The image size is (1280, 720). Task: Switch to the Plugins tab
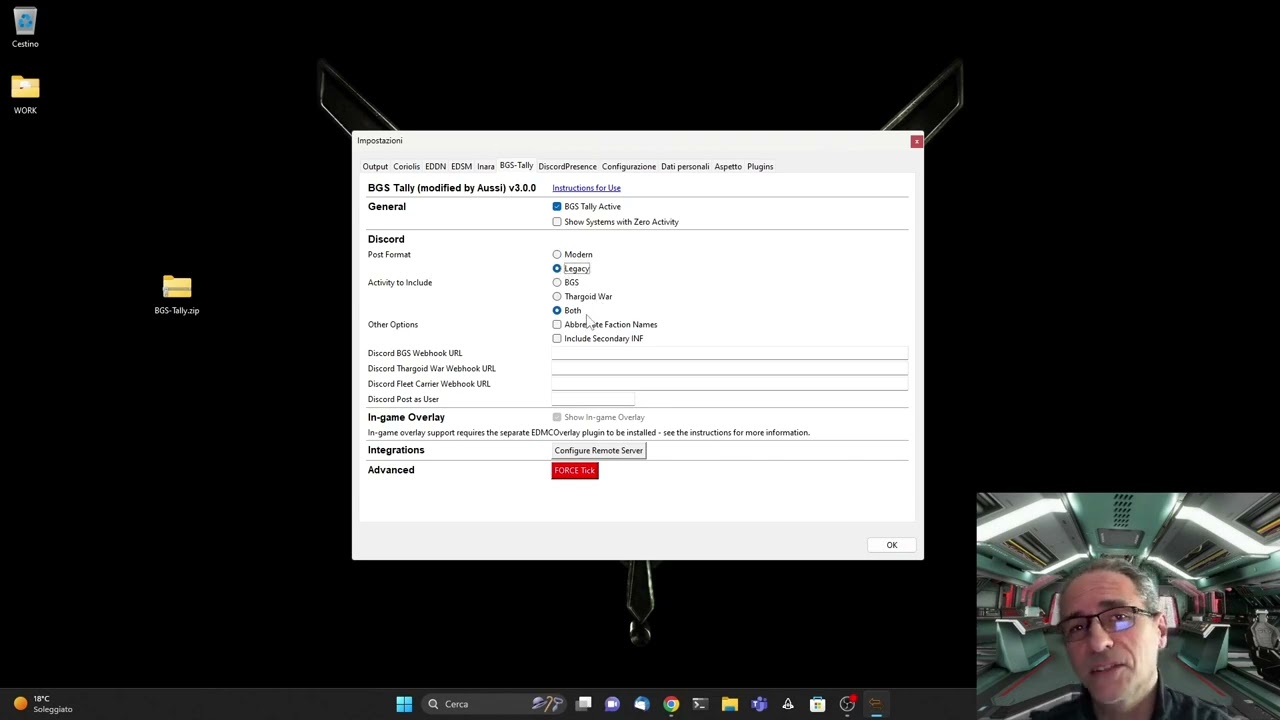pyautogui.click(x=760, y=167)
